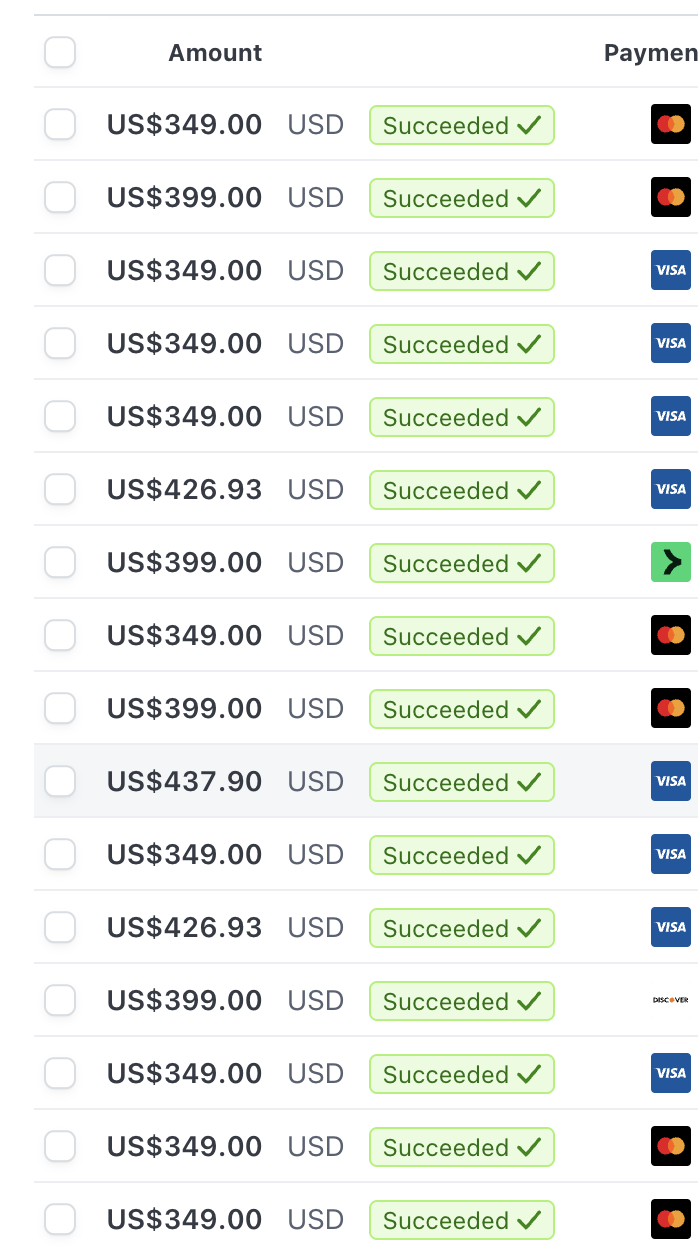Image resolution: width=698 pixels, height=1254 pixels.
Task: Click the Discover card icon
Action: [x=670, y=1000]
